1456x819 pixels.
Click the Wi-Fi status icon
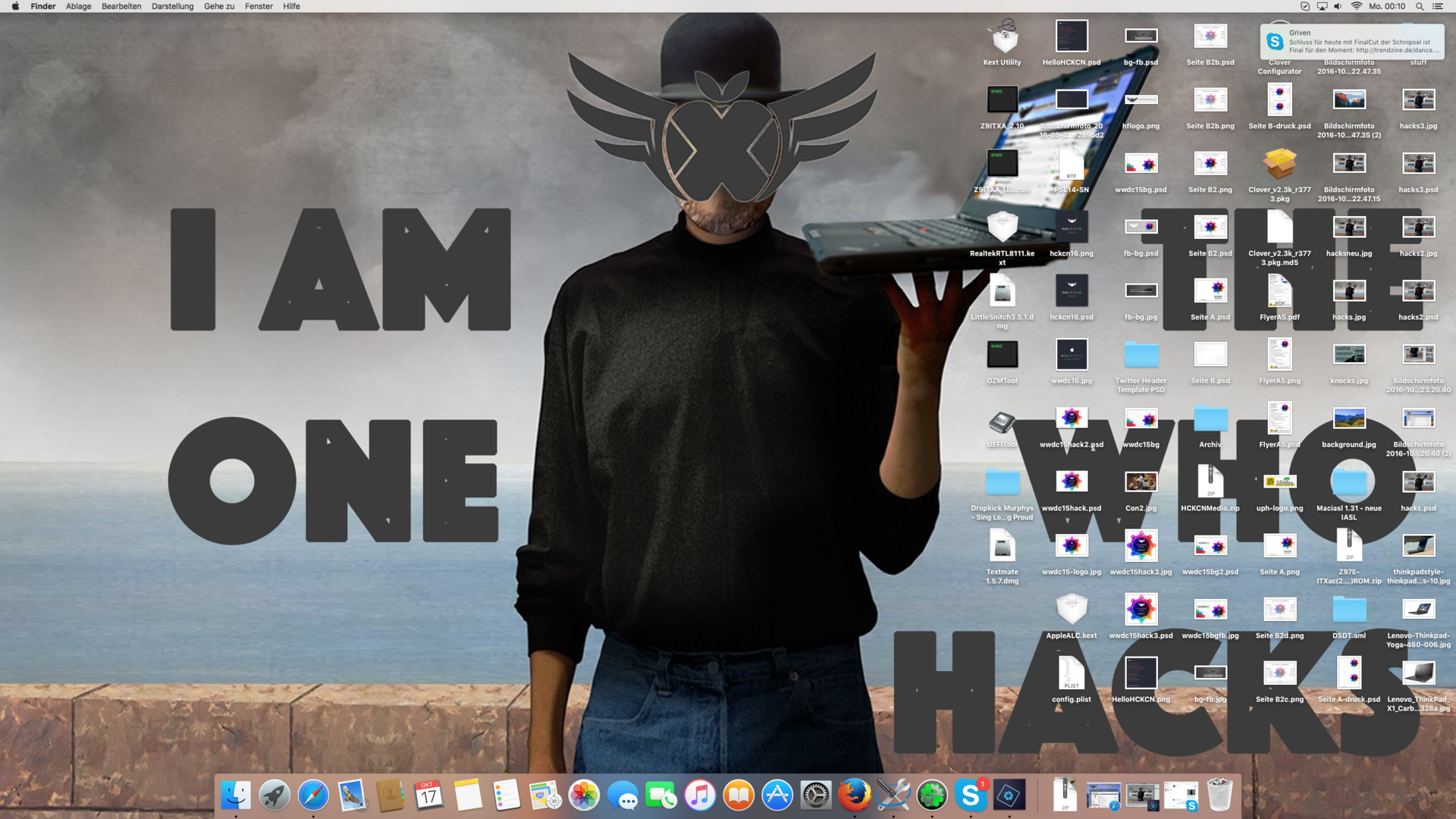(x=1356, y=6)
